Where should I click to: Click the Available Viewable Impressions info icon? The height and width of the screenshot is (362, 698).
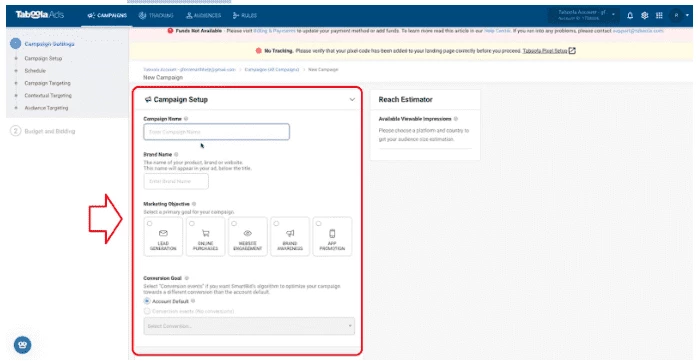456,119
